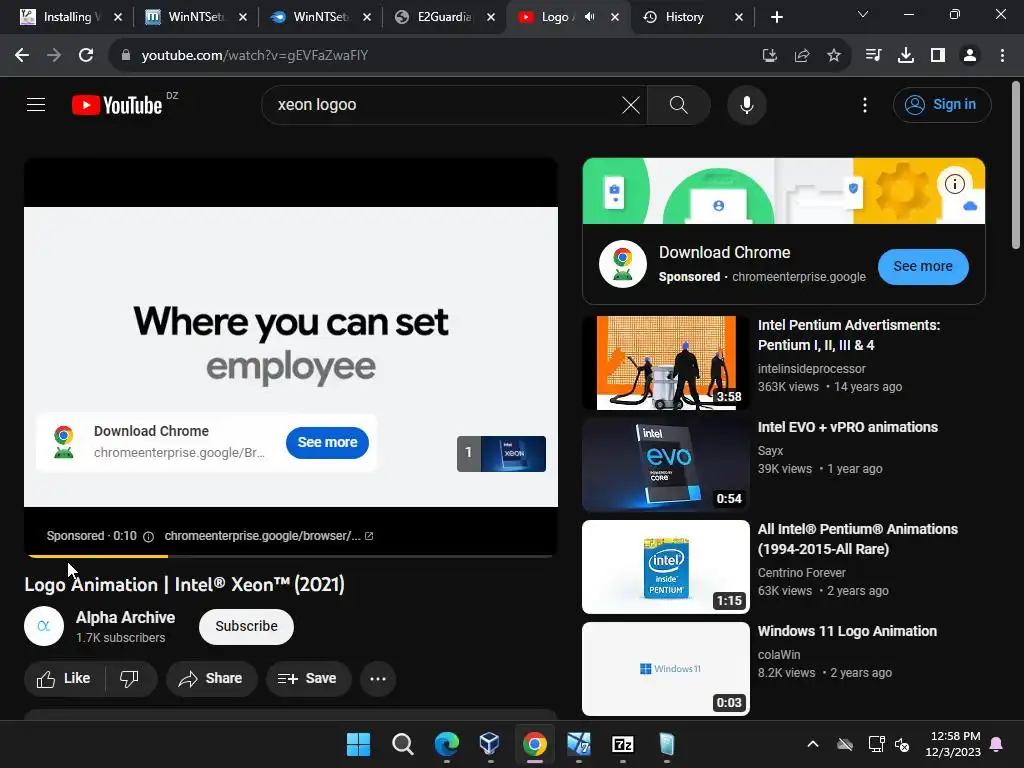Viewport: 1024px width, 768px height.
Task: Open the ad info icon next to Sponsored
Action: point(148,537)
